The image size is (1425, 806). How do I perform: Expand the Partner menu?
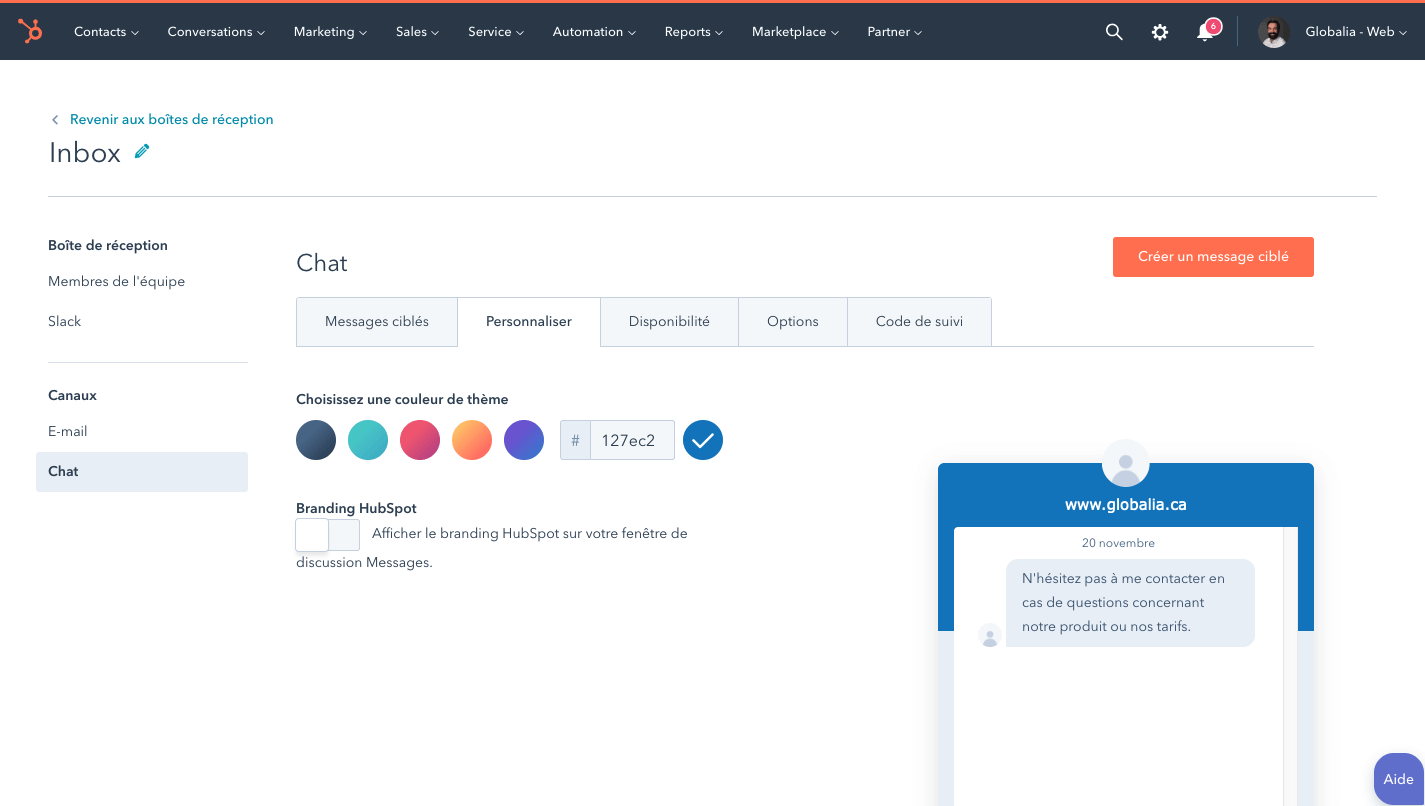click(x=894, y=32)
